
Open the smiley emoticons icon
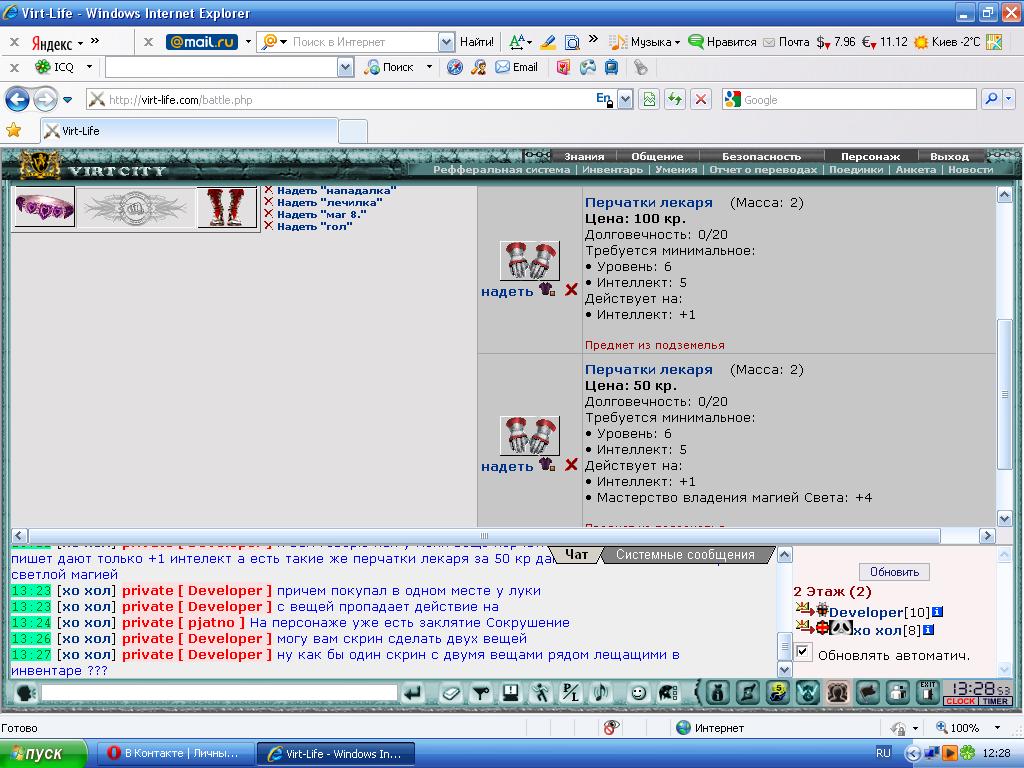[638, 693]
